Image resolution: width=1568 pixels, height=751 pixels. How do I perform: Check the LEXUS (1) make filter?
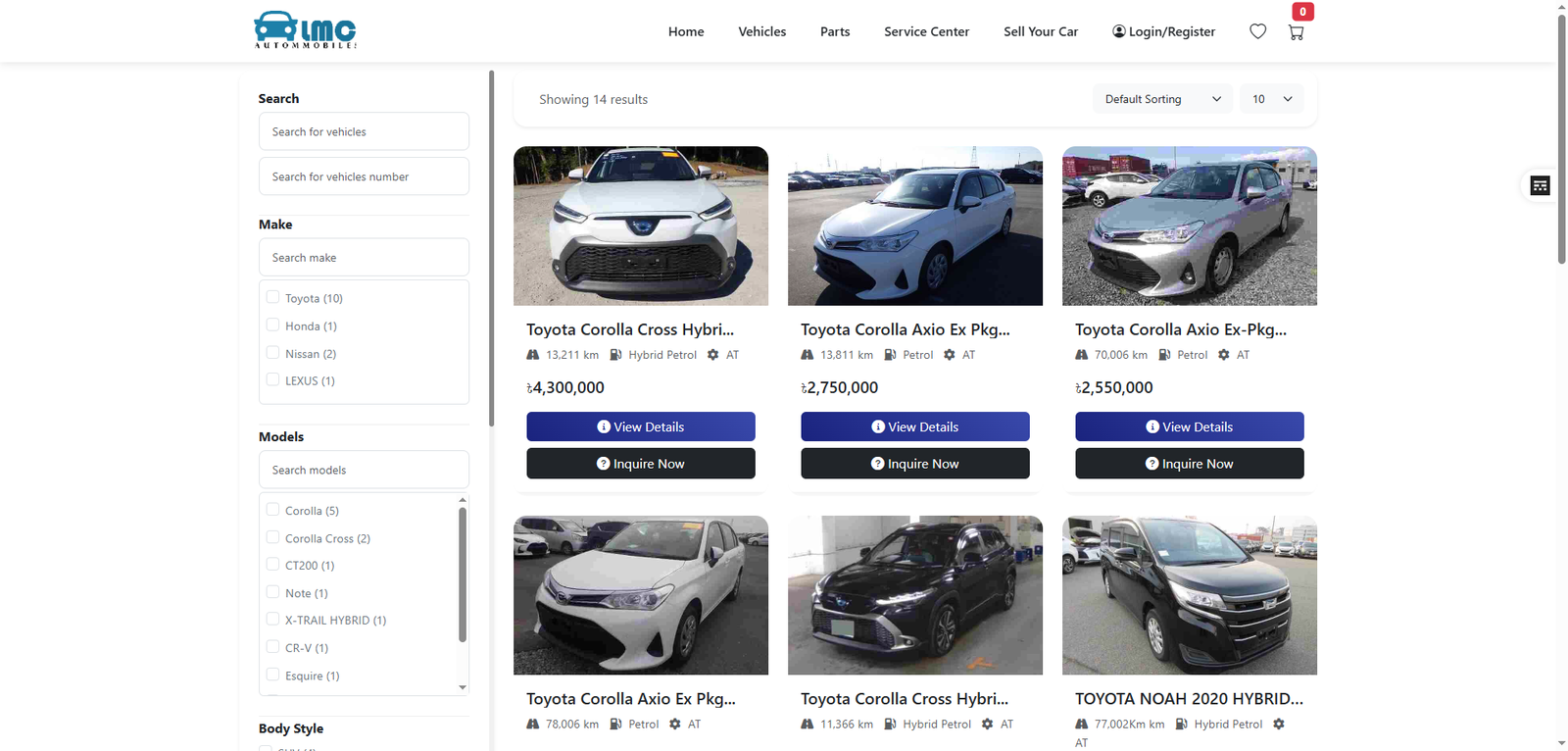pos(272,379)
